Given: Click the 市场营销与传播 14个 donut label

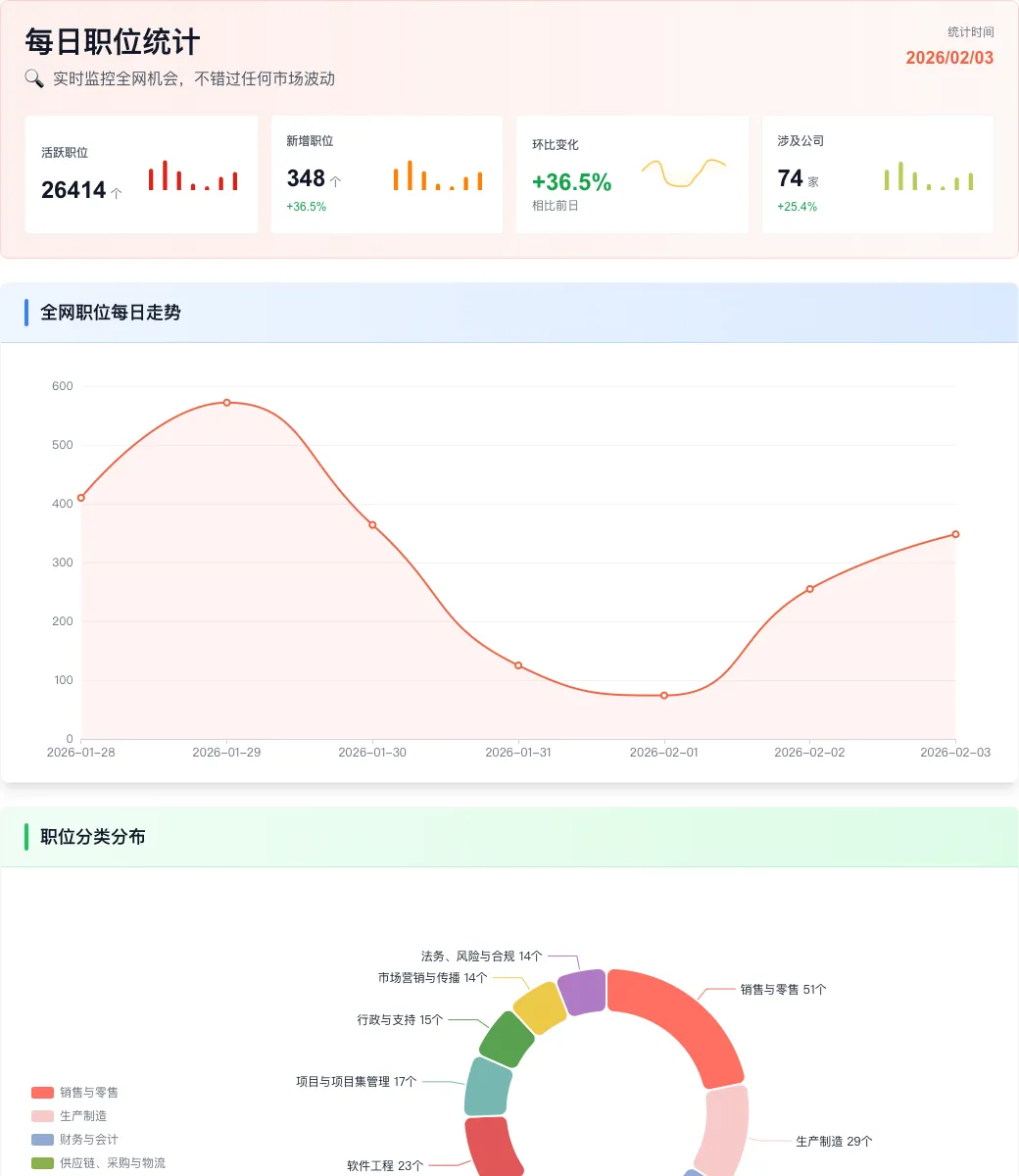Looking at the screenshot, I should [432, 978].
